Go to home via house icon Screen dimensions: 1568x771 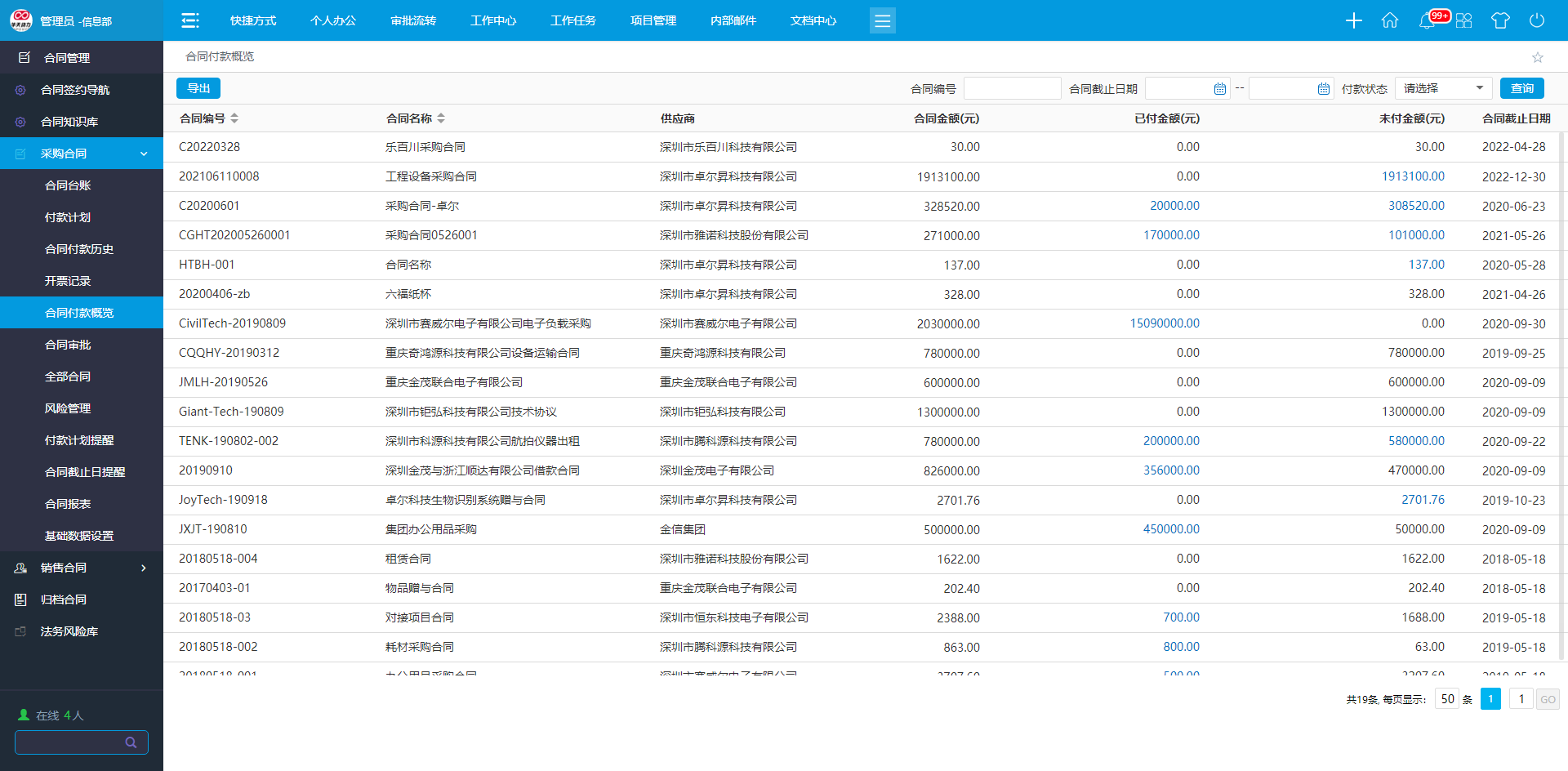click(x=1389, y=20)
